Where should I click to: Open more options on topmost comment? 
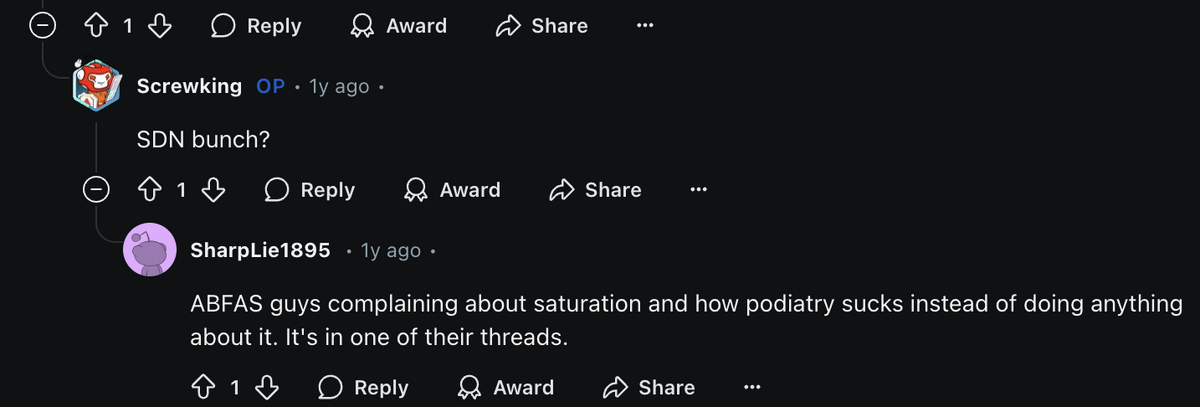(645, 27)
